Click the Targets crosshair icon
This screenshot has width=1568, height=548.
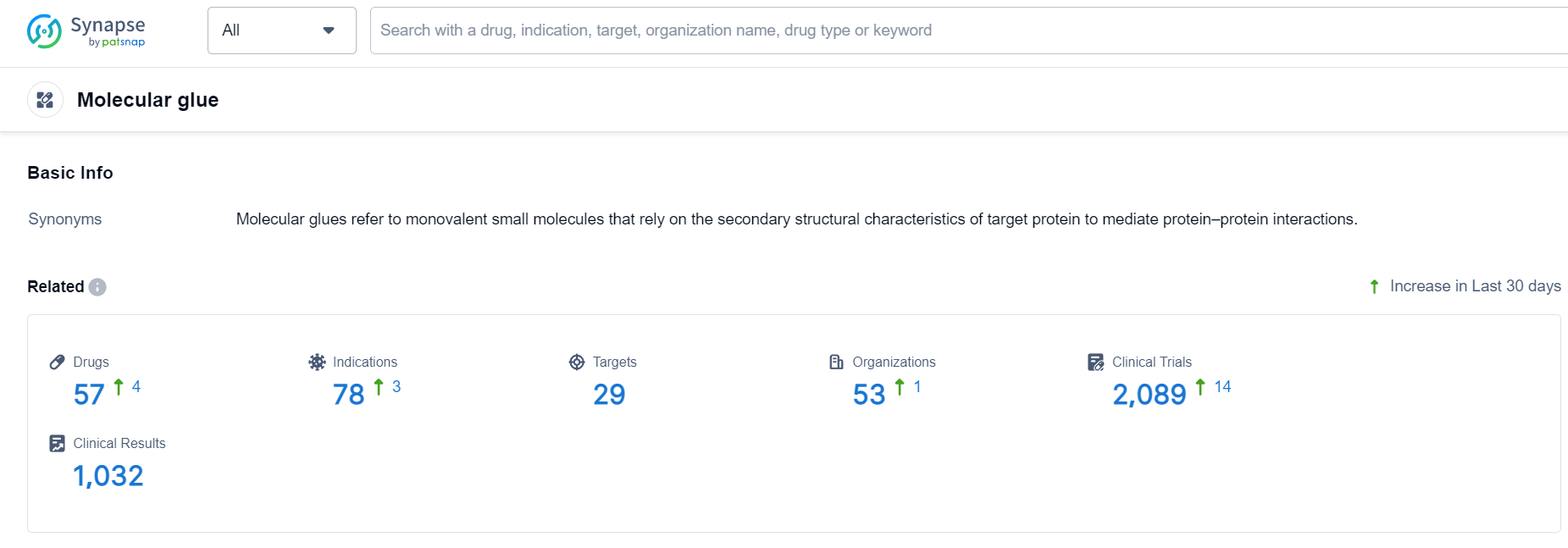click(x=577, y=363)
